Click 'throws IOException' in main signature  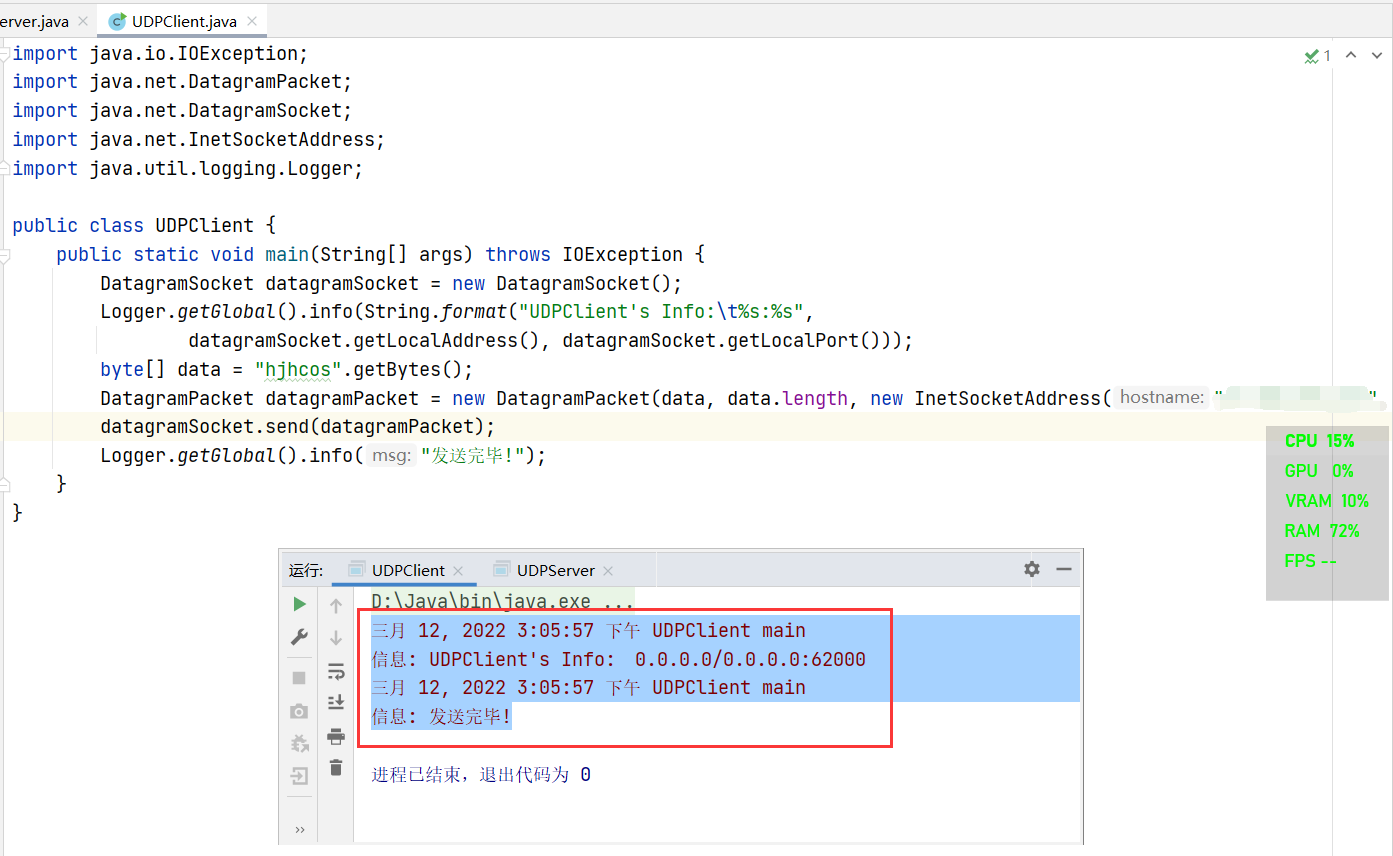pos(584,255)
